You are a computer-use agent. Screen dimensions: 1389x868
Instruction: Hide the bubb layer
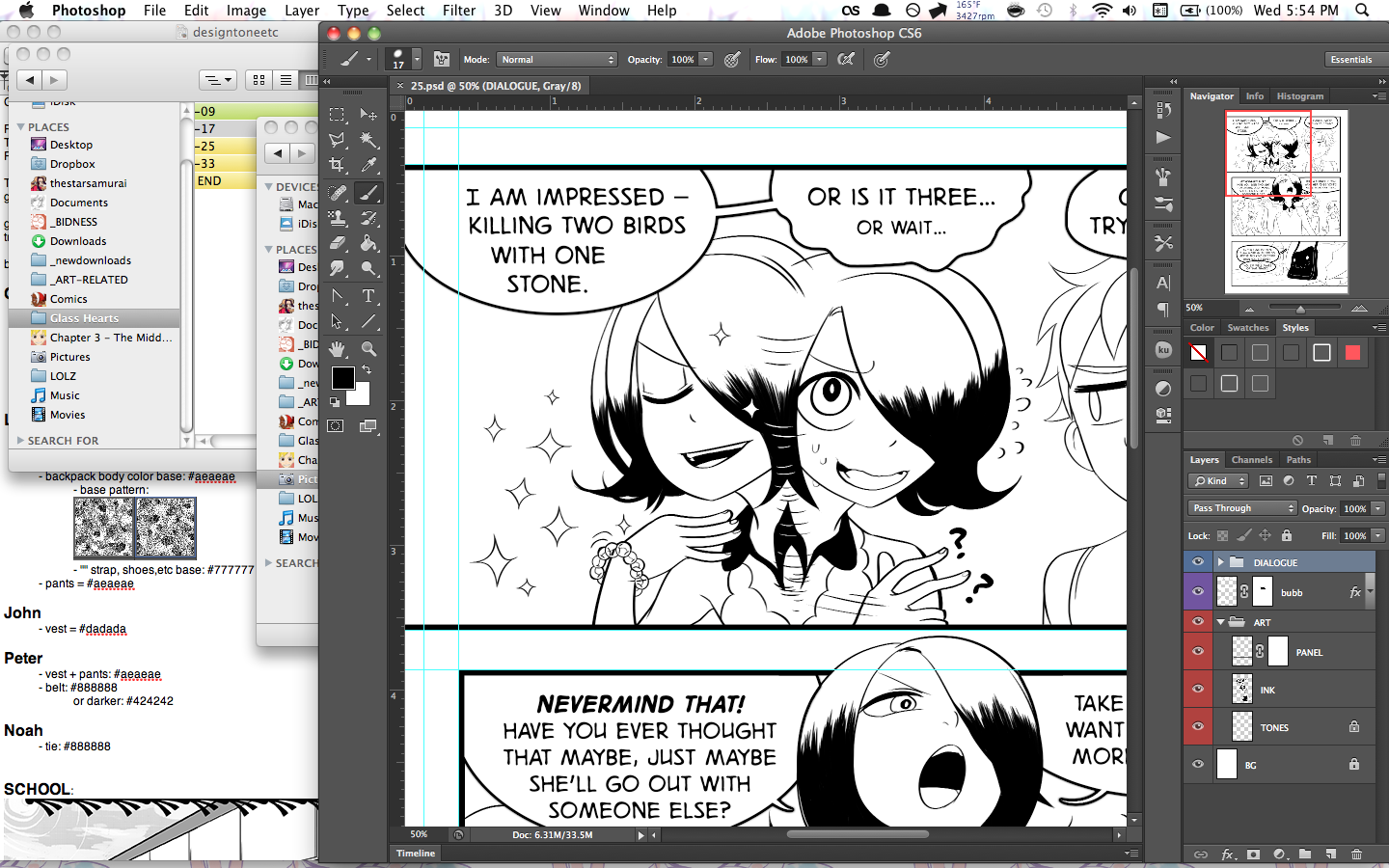pyautogui.click(x=1198, y=592)
